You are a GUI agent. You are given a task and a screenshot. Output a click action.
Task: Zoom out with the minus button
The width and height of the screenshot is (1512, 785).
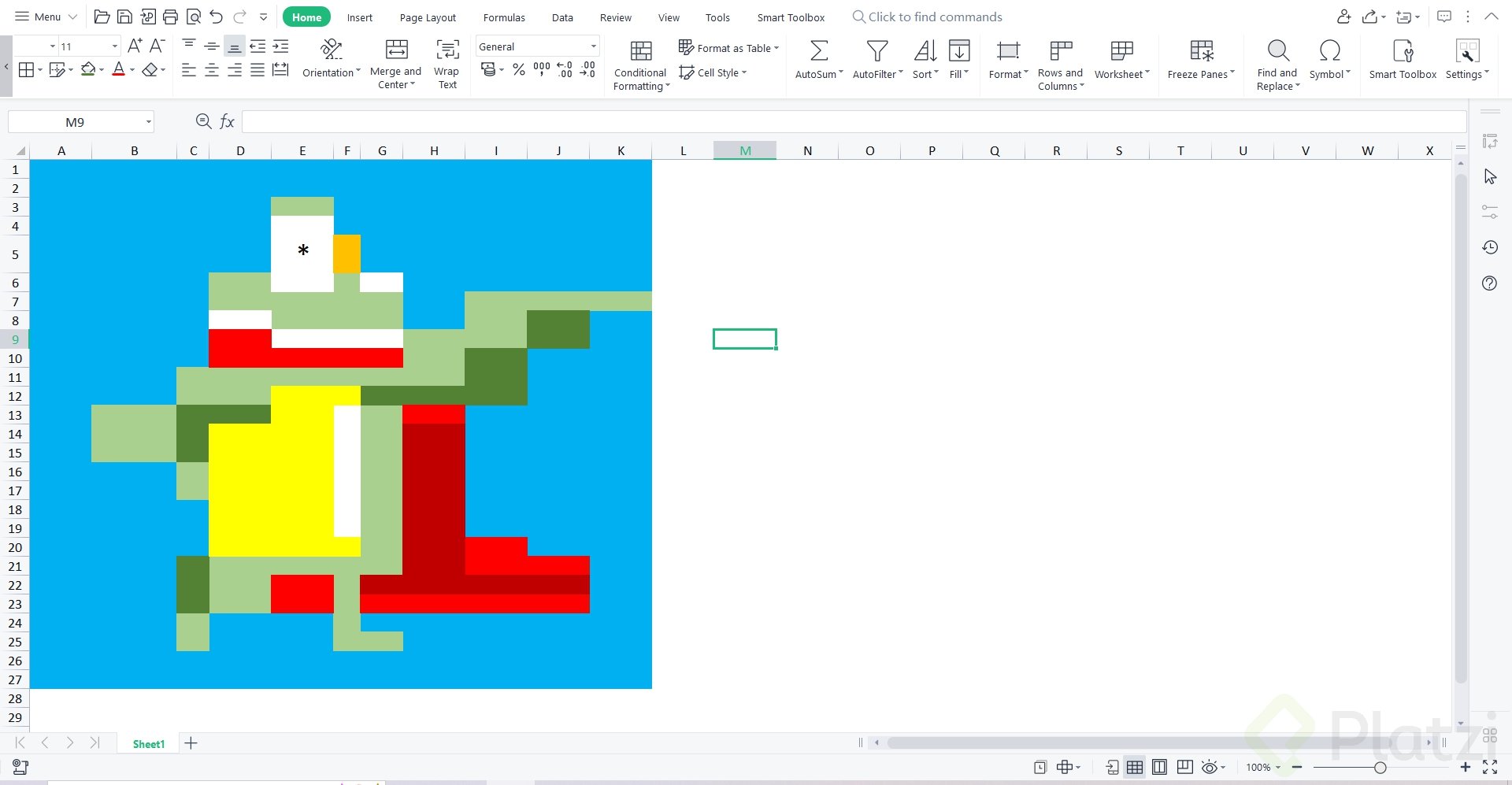pyautogui.click(x=1296, y=767)
